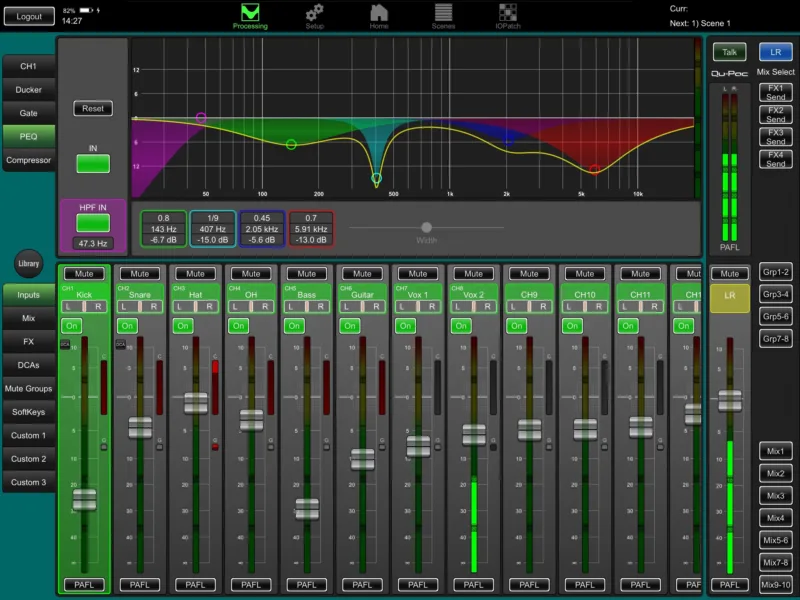This screenshot has width=800, height=600.
Task: Select the green EQ band node on graph
Action: (x=291, y=145)
